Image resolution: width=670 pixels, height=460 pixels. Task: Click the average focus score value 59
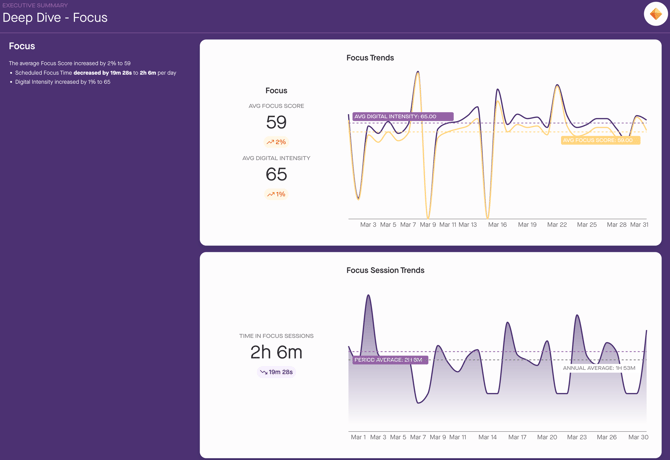pos(276,122)
